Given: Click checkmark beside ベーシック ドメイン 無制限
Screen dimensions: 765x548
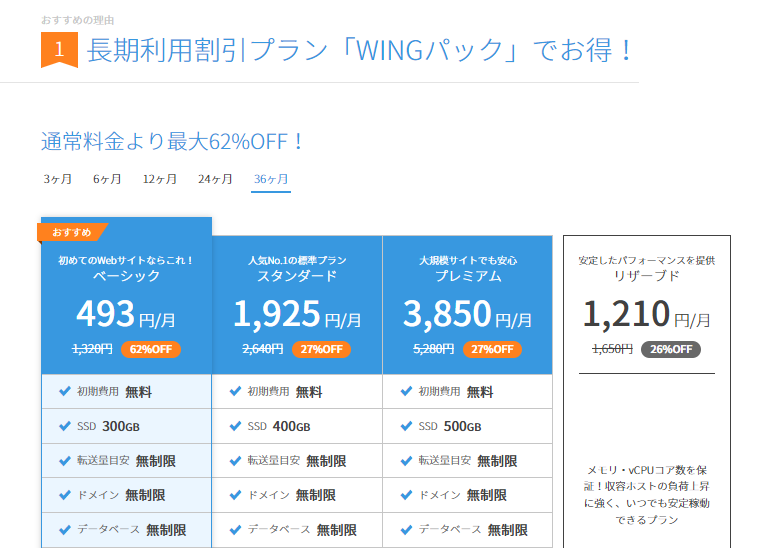Looking at the screenshot, I should coord(65,495).
